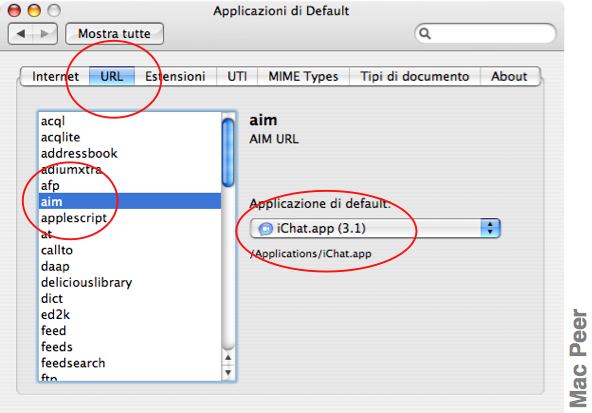Viewport: 592px width, 413px height.
Task: Open the MIME Types tab
Action: 303,76
